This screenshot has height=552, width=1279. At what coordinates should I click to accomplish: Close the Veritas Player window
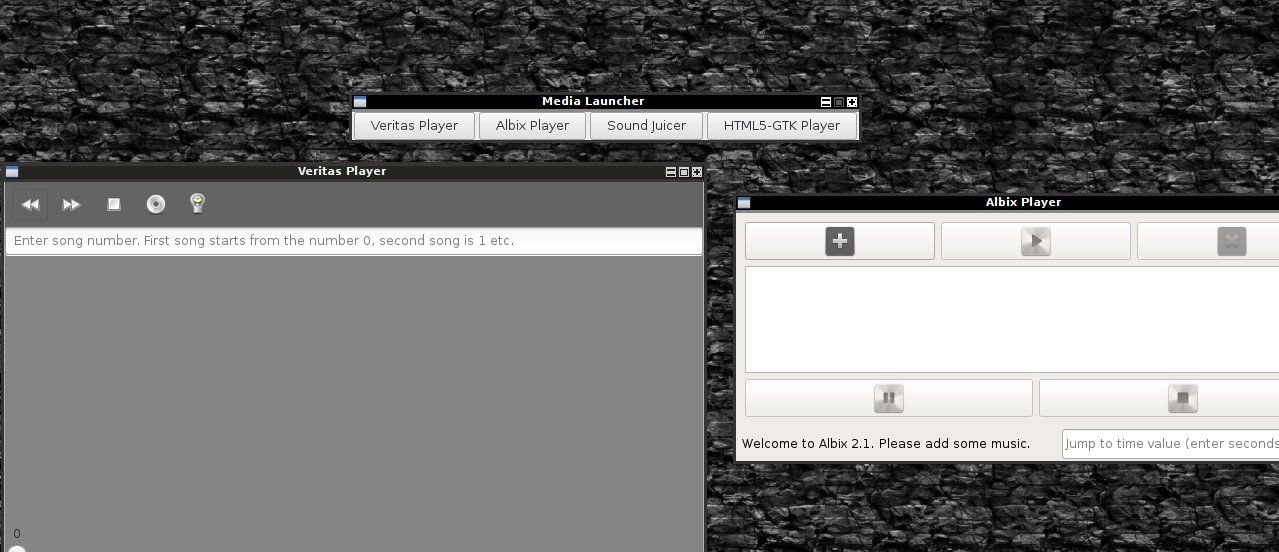697,172
